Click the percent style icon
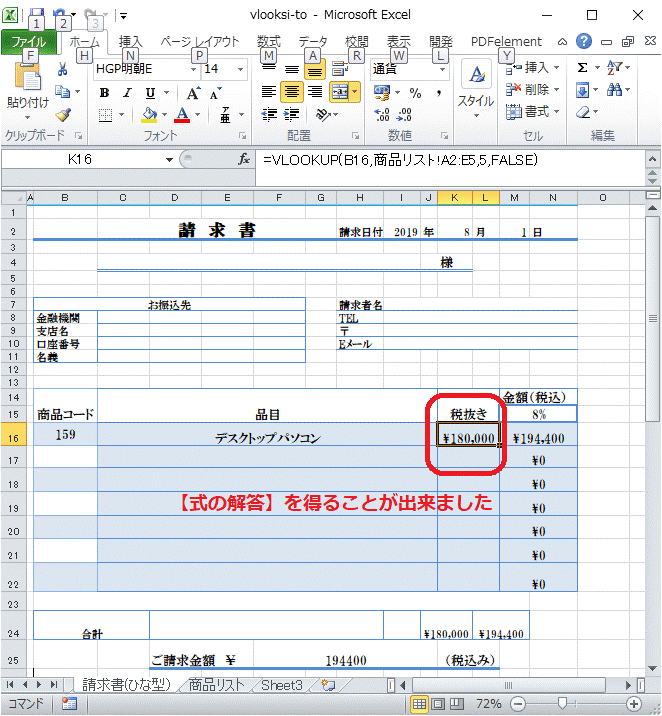This screenshot has height=716, width=662. (415, 92)
